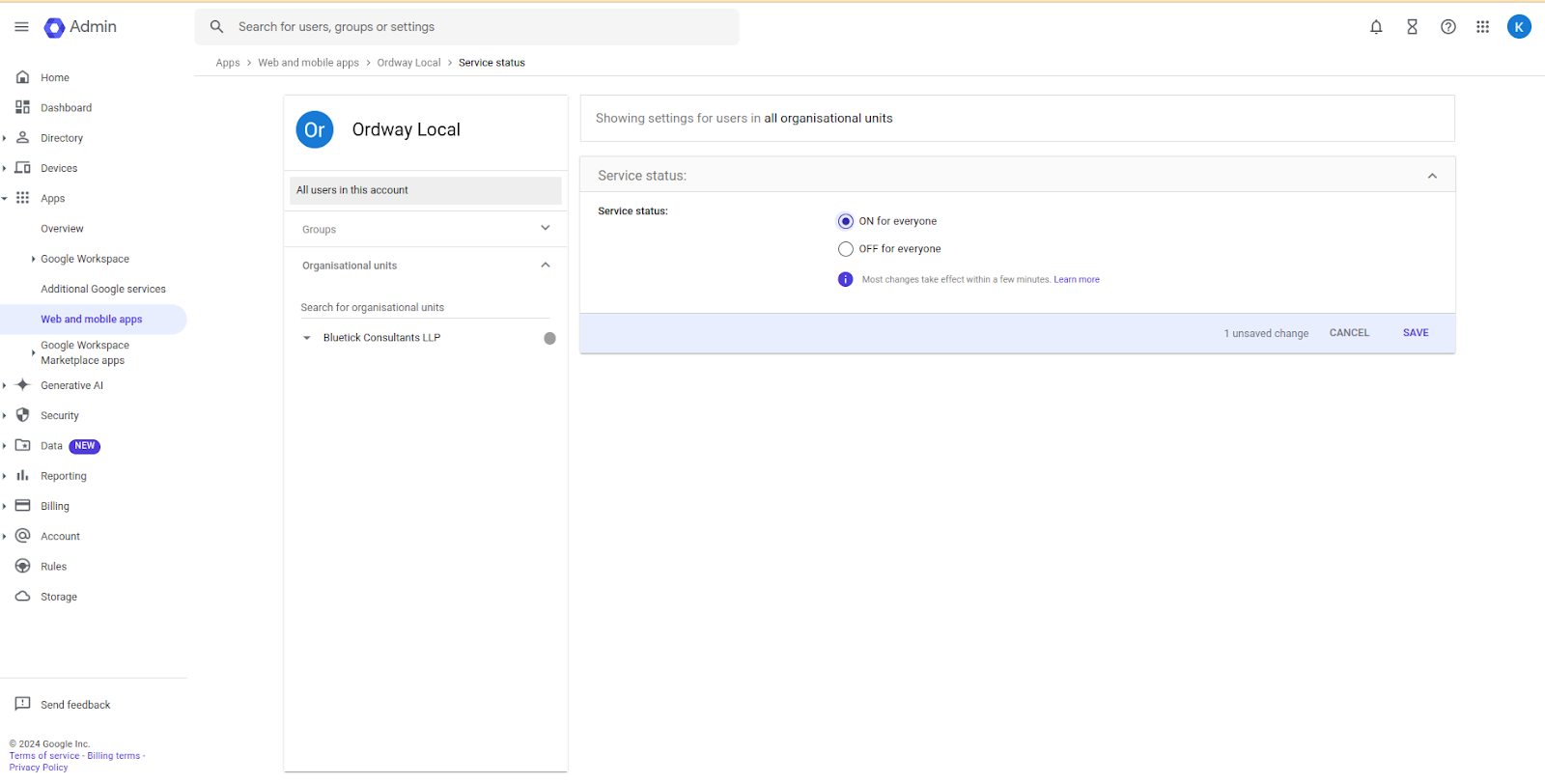Select Bluetick Consultants LLP unit
Image resolution: width=1545 pixels, height=784 pixels.
pos(381,338)
